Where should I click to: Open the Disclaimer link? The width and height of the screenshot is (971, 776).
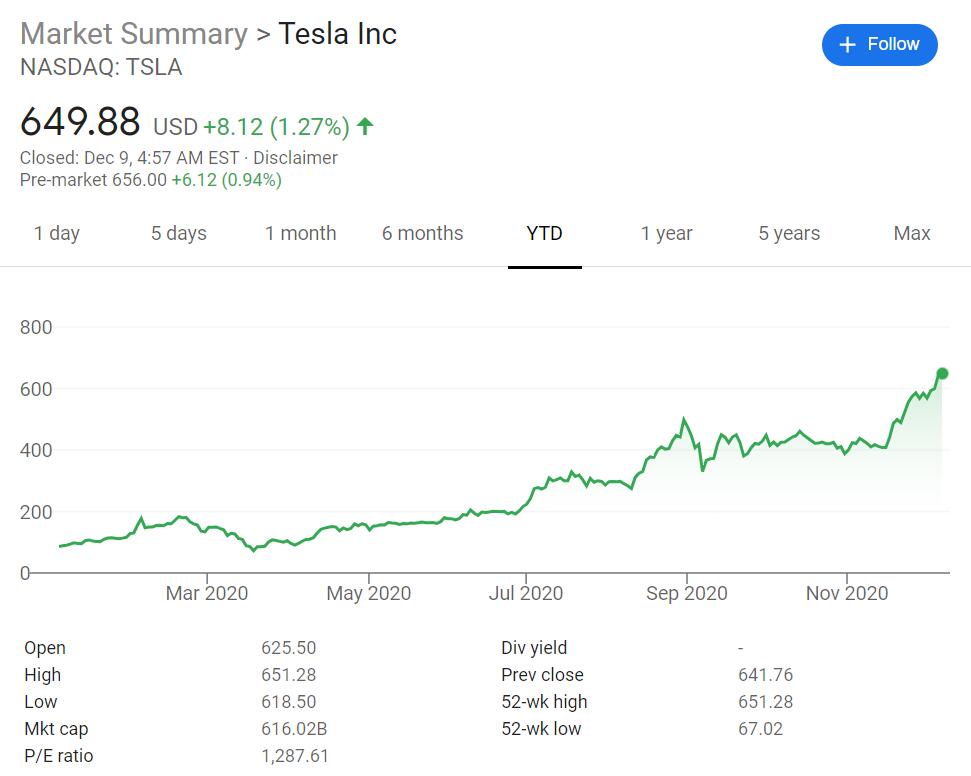pyautogui.click(x=295, y=158)
